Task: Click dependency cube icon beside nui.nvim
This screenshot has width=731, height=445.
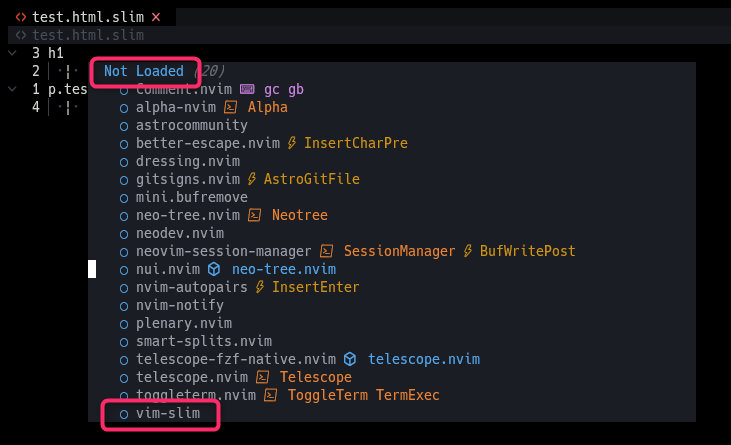Action: tap(214, 269)
